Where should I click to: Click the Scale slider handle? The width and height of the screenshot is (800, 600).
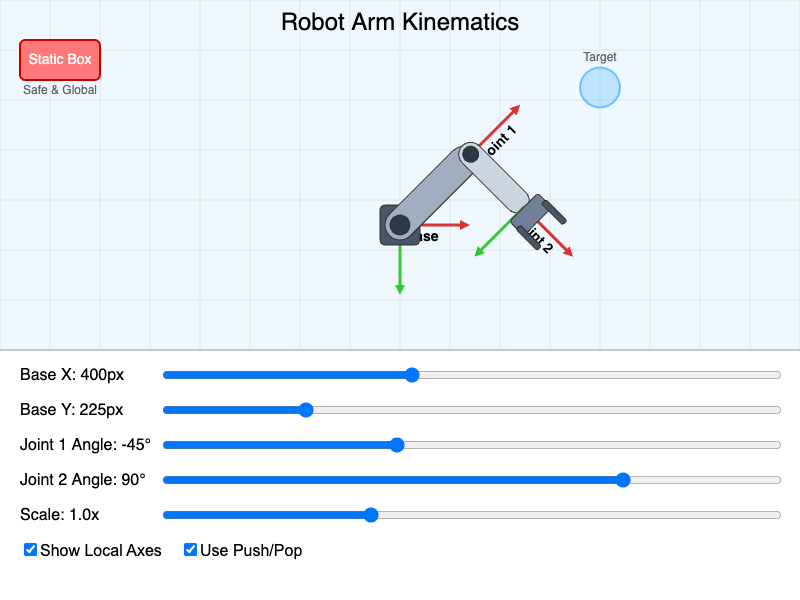pos(371,515)
